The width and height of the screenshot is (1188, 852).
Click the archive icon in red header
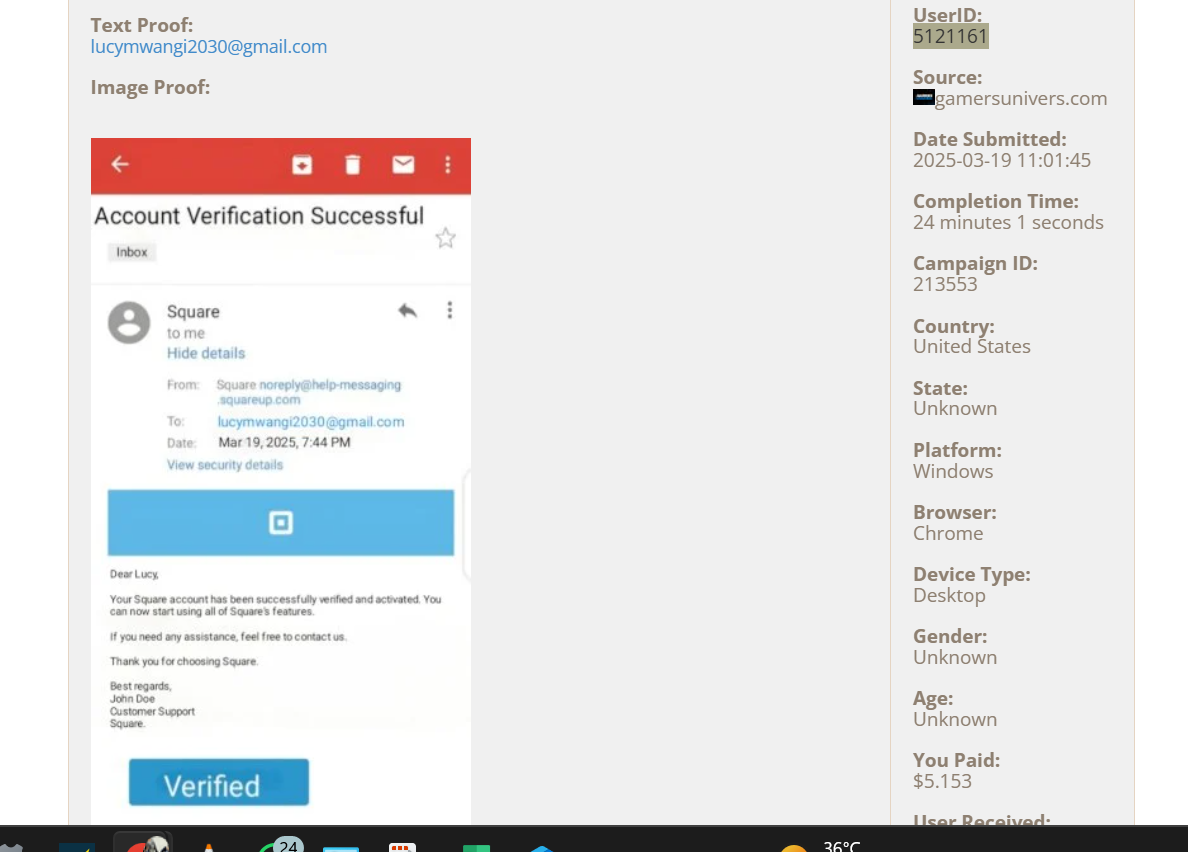[302, 164]
